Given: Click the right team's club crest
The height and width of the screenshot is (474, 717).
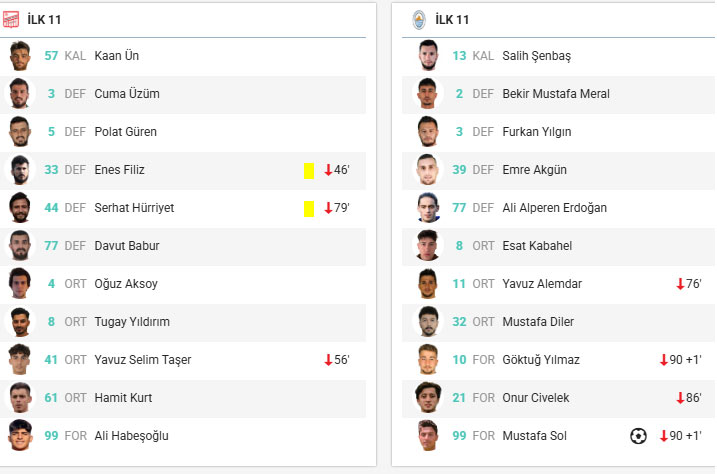Looking at the screenshot, I should pos(419,19).
